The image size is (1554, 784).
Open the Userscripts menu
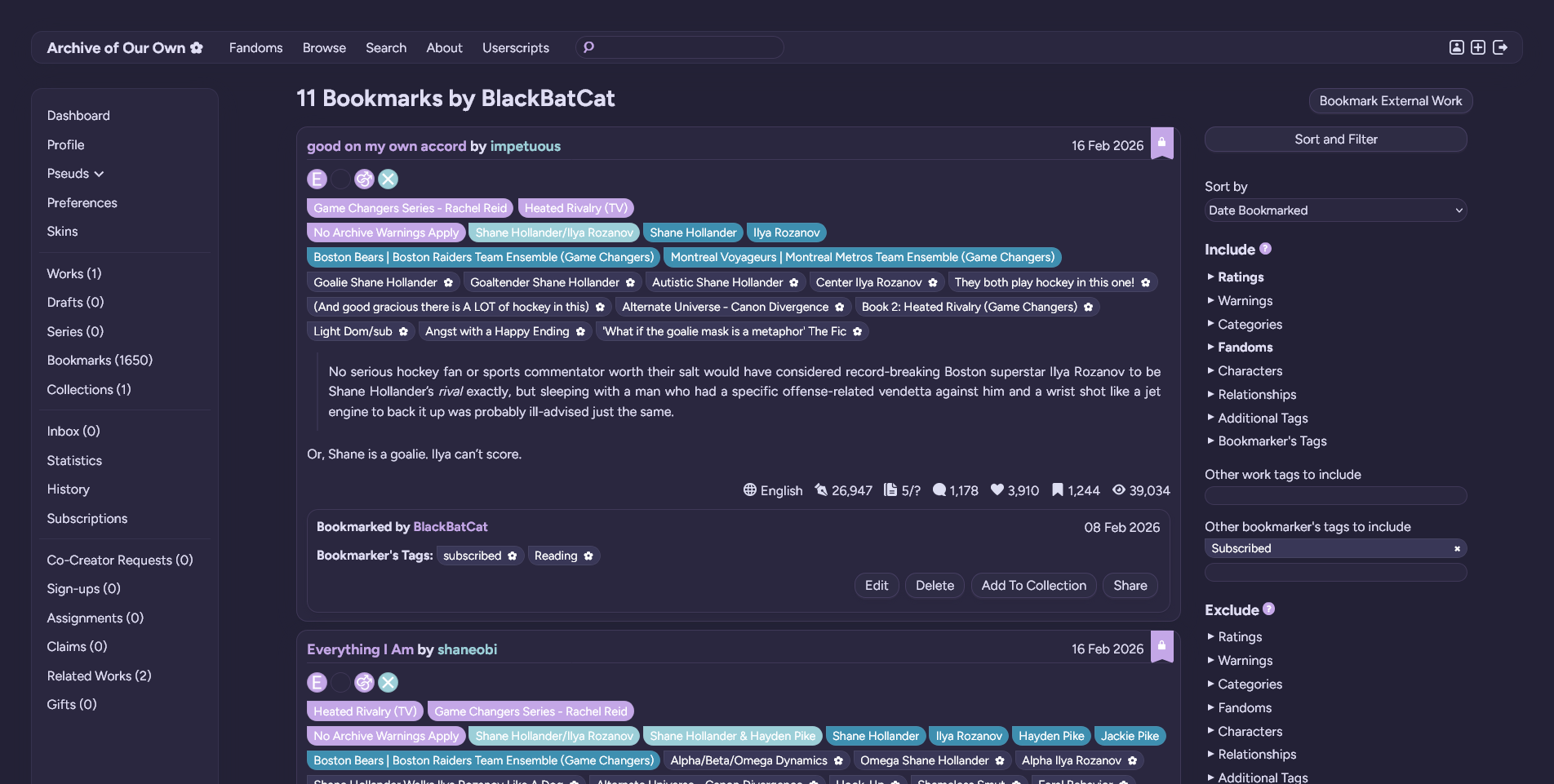[516, 48]
